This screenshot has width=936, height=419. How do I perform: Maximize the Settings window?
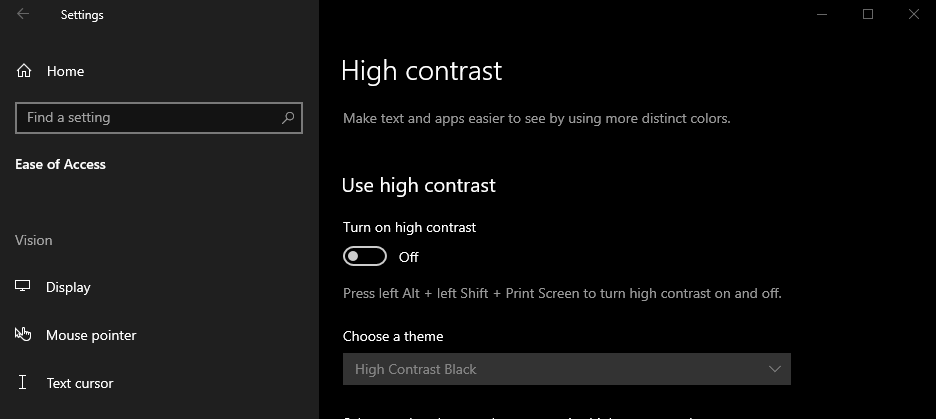coord(868,14)
